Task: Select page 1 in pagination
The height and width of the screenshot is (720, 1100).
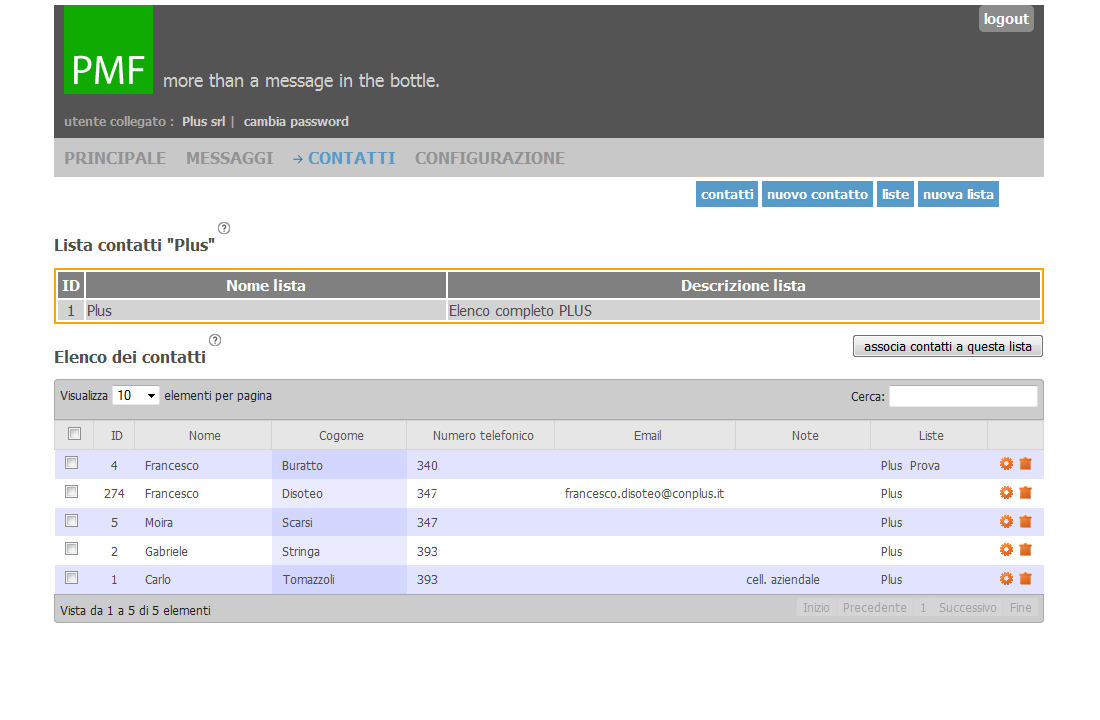Action: [x=923, y=608]
